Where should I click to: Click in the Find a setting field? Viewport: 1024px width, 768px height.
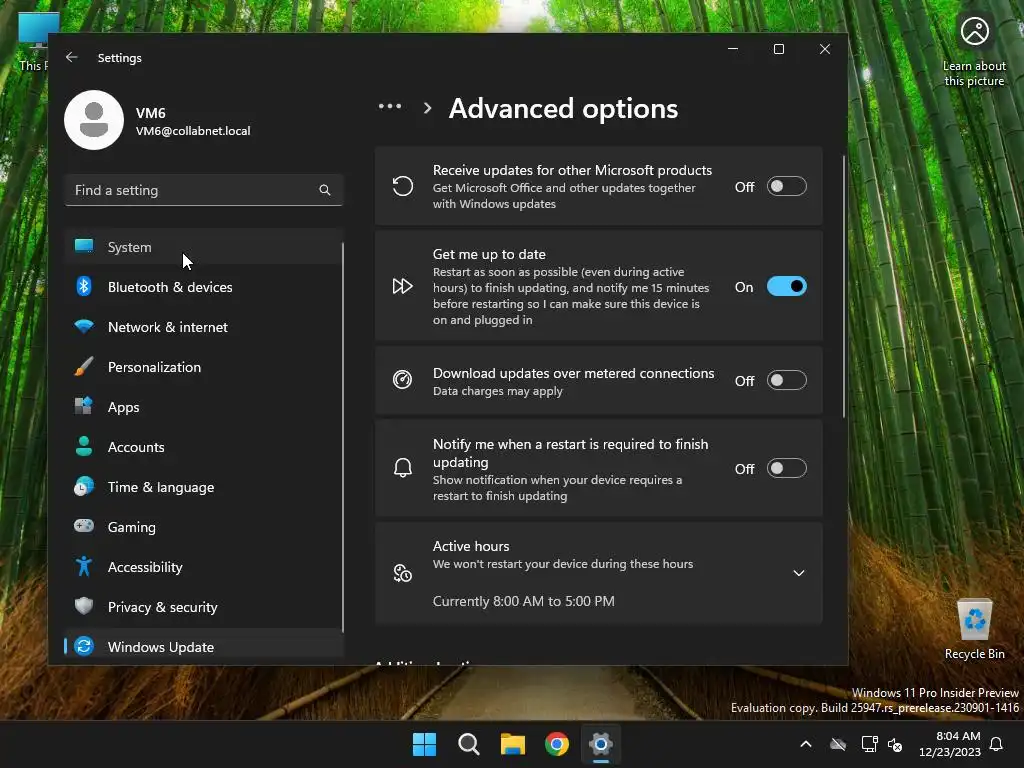[204, 190]
